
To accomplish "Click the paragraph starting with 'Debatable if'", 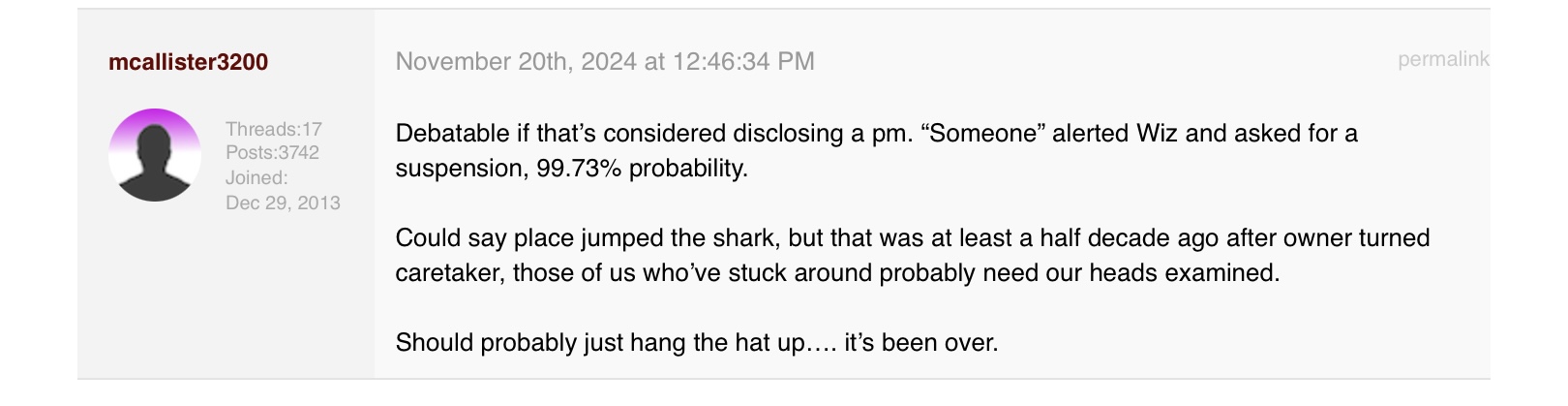I will coord(877,150).
